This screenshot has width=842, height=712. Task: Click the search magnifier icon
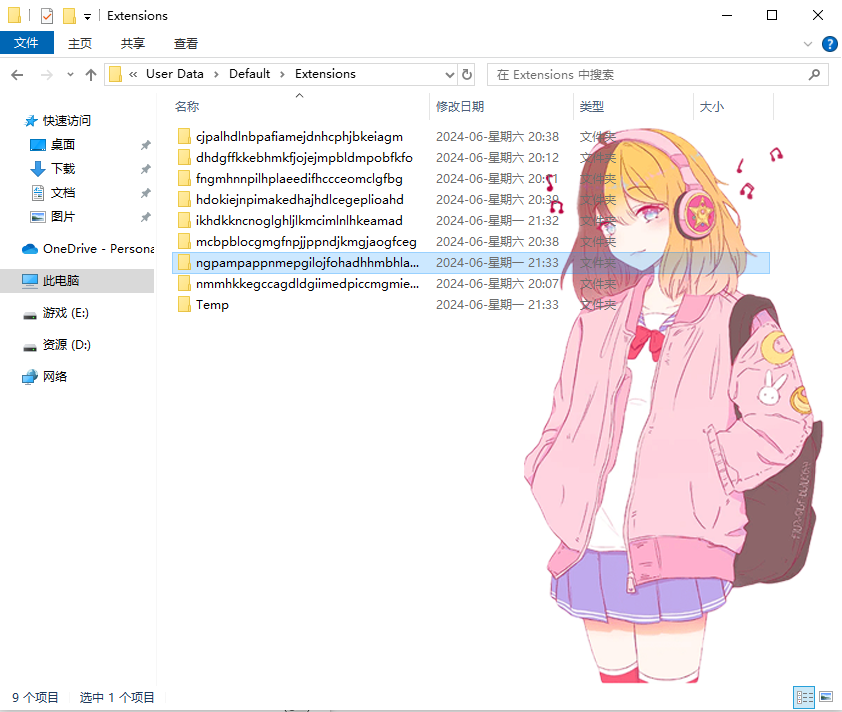point(814,75)
